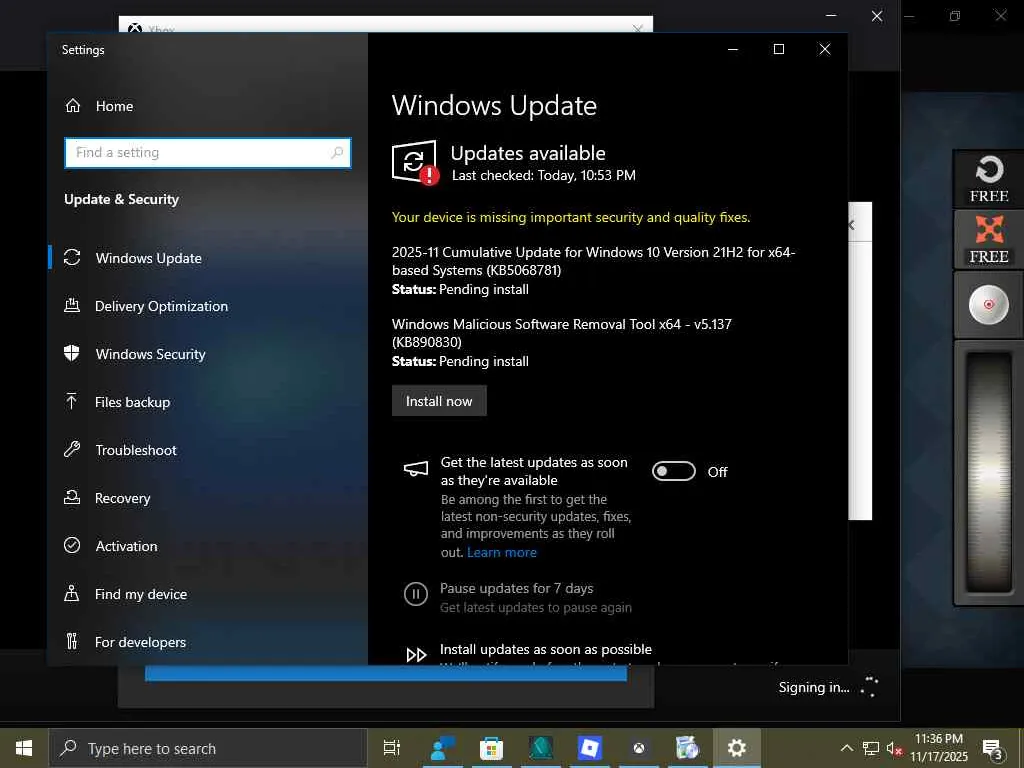Click the Files backup arrow icon

point(72,401)
